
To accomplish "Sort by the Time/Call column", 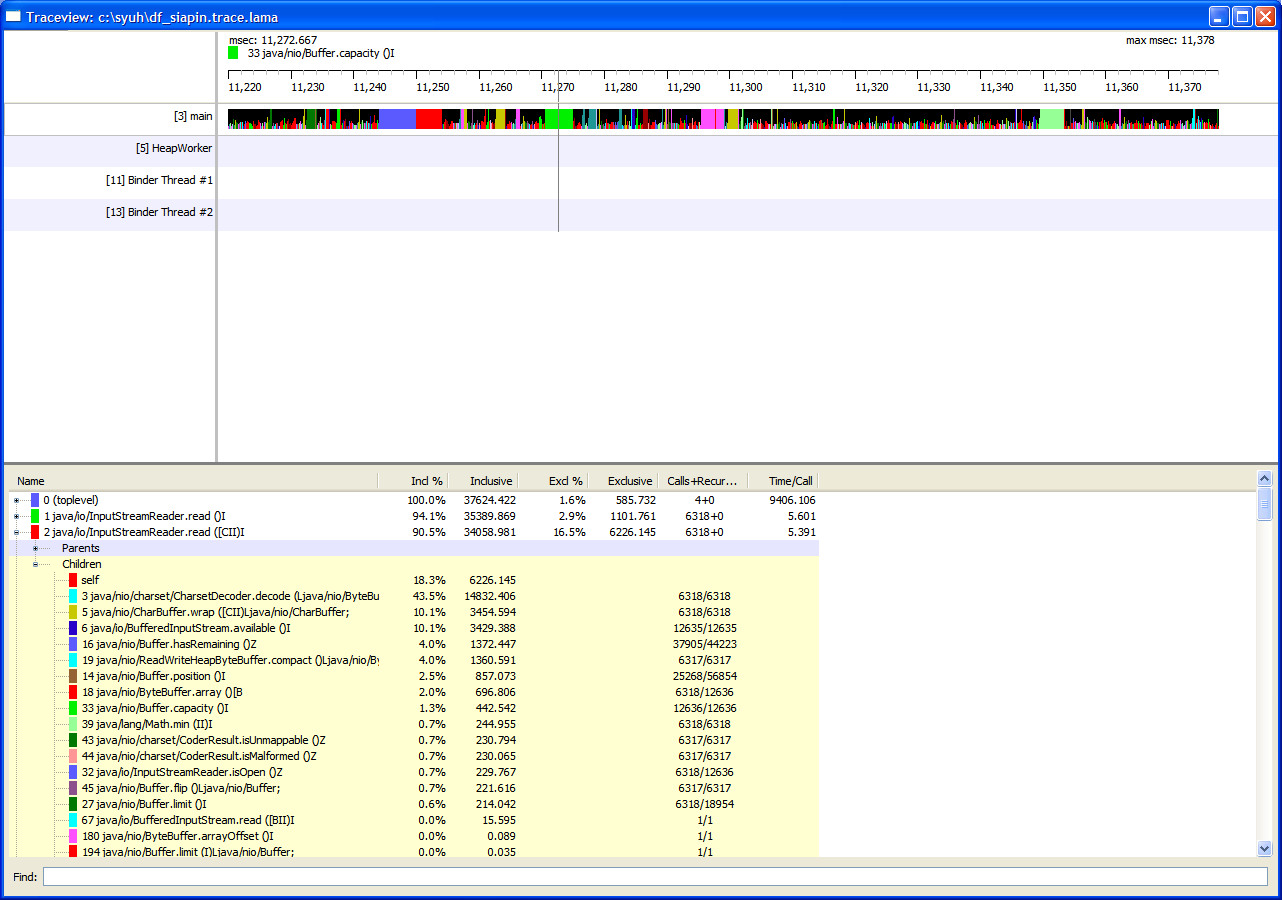I will click(x=789, y=481).
